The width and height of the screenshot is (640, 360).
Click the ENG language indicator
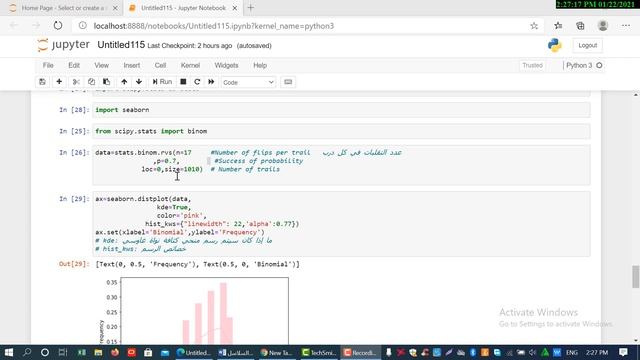(572, 352)
